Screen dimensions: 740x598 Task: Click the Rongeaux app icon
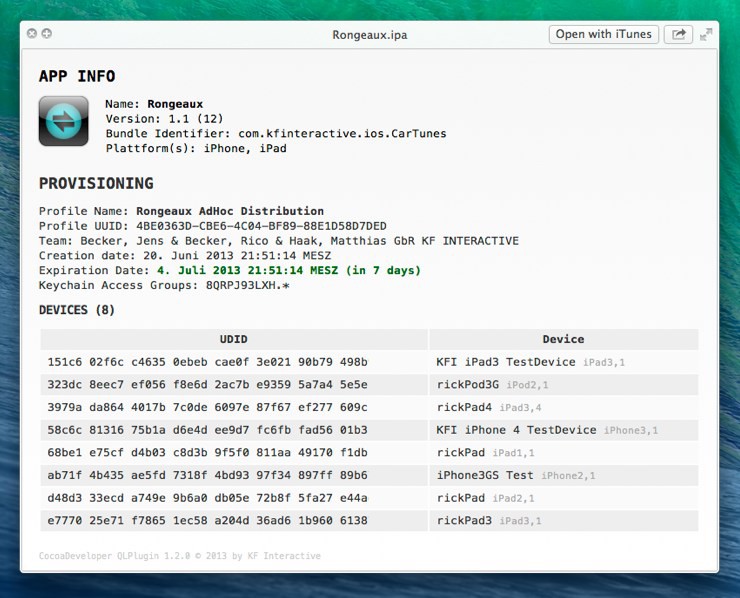coord(64,122)
